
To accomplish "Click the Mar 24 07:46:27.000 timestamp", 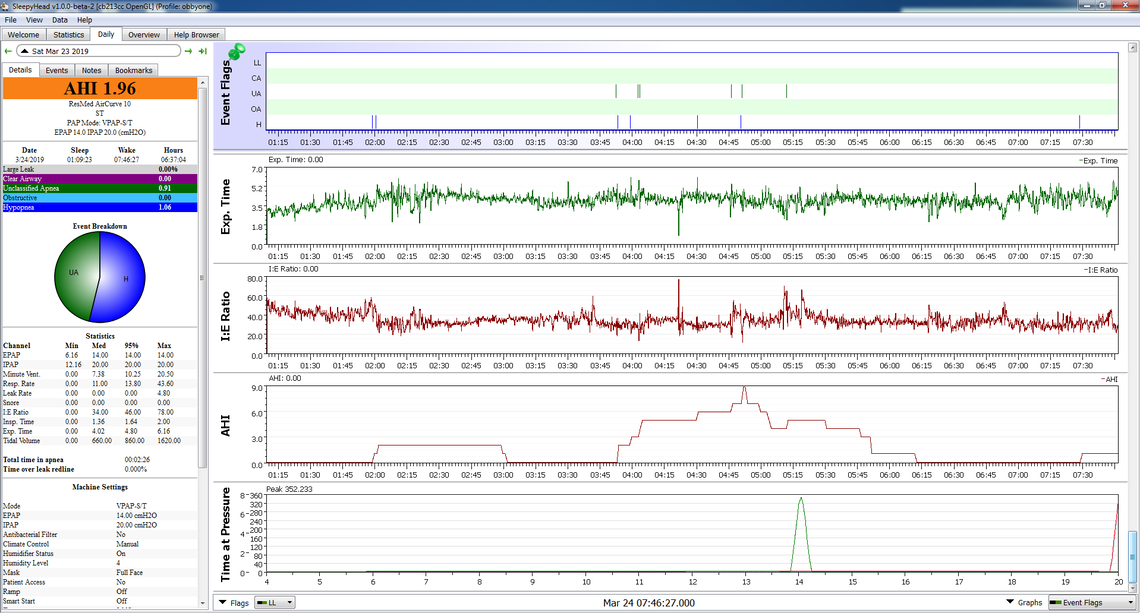I will coord(649,603).
